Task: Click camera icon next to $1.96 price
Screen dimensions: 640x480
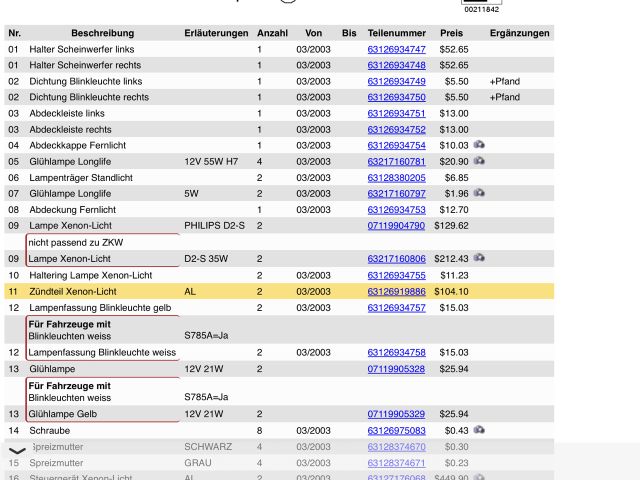Action: pyautogui.click(x=480, y=193)
